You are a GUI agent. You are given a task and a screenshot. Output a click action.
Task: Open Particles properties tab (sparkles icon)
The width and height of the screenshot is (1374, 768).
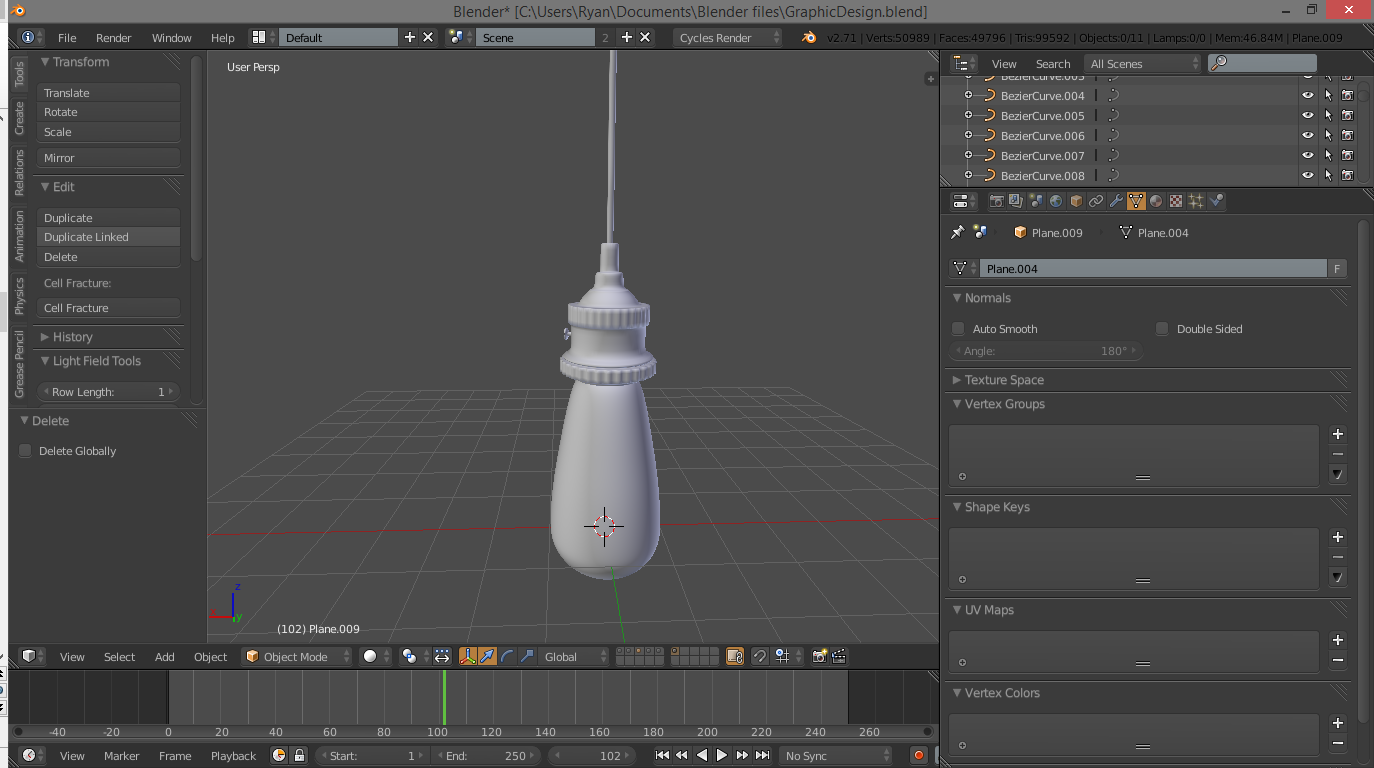(1196, 201)
